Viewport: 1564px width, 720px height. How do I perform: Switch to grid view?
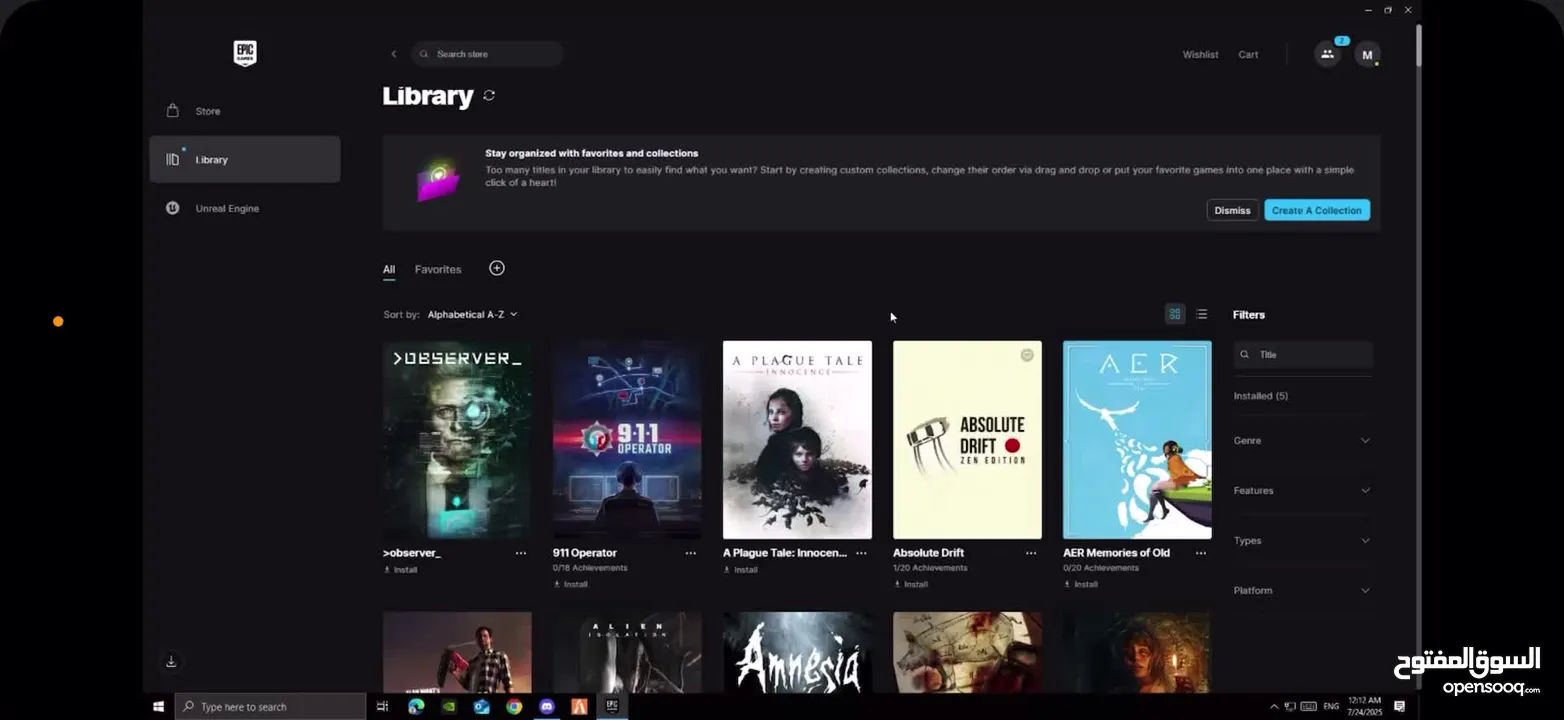1175,314
